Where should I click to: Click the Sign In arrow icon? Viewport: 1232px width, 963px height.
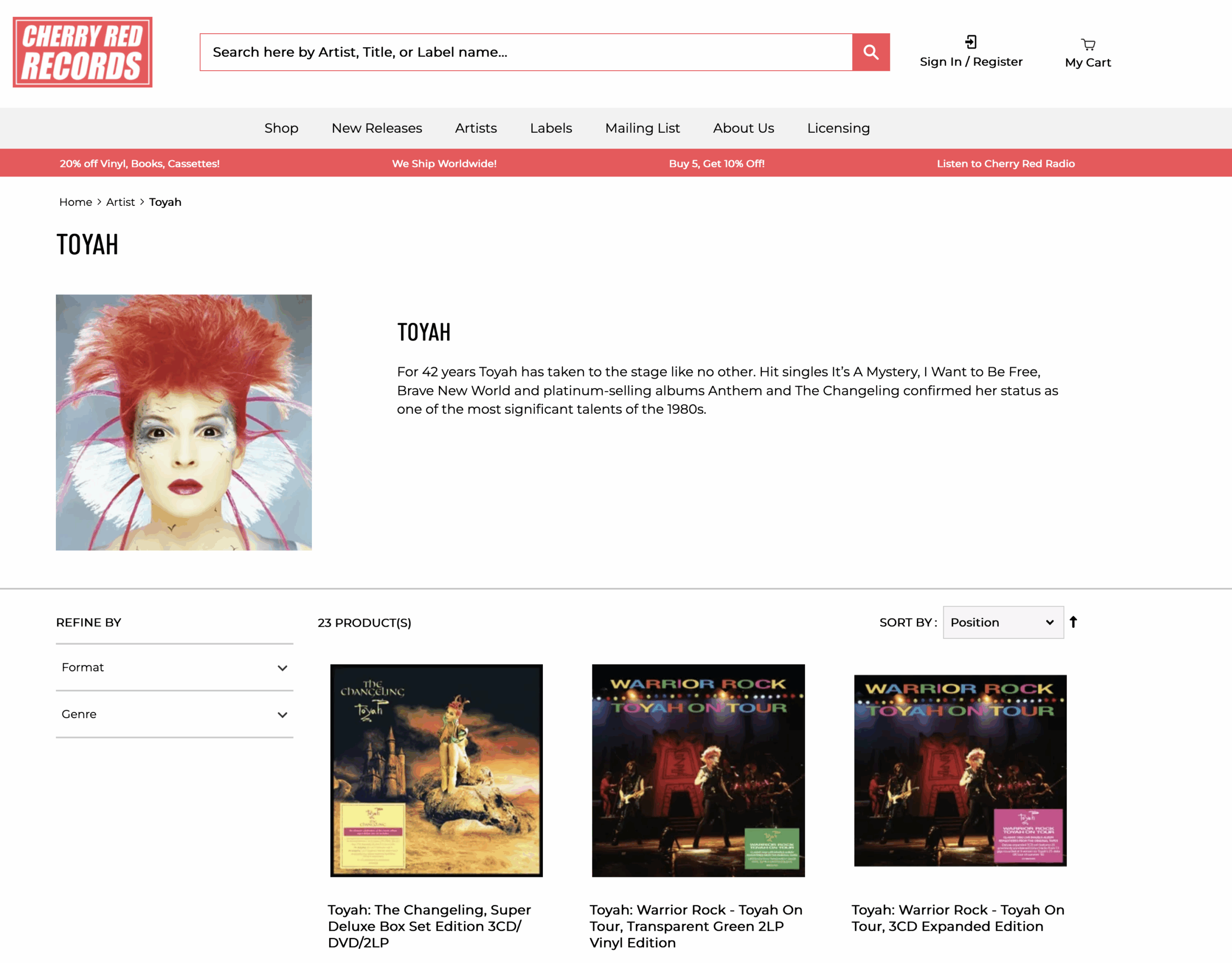(x=970, y=42)
